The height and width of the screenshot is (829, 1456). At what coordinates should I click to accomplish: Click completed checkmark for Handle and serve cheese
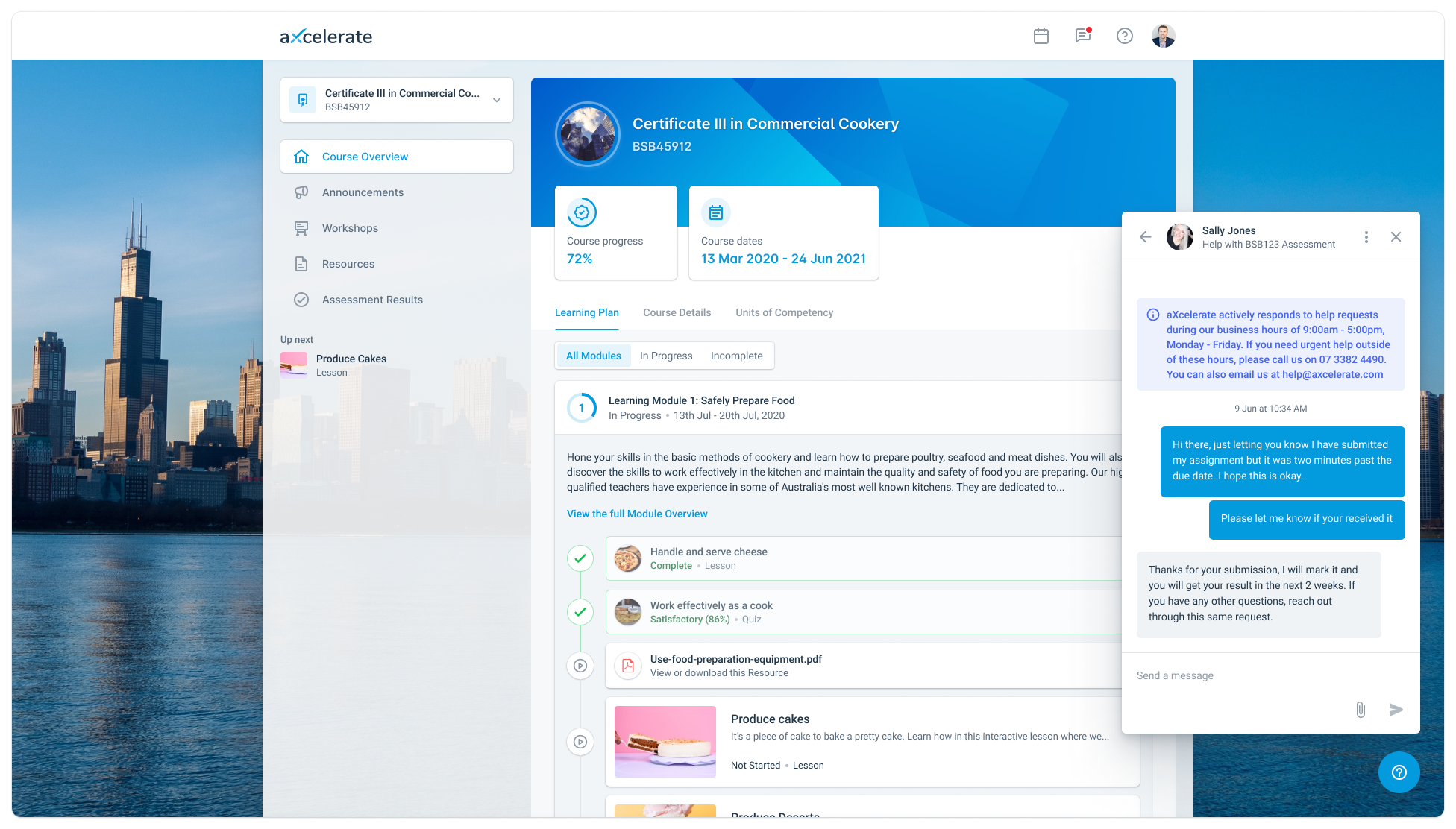(580, 558)
